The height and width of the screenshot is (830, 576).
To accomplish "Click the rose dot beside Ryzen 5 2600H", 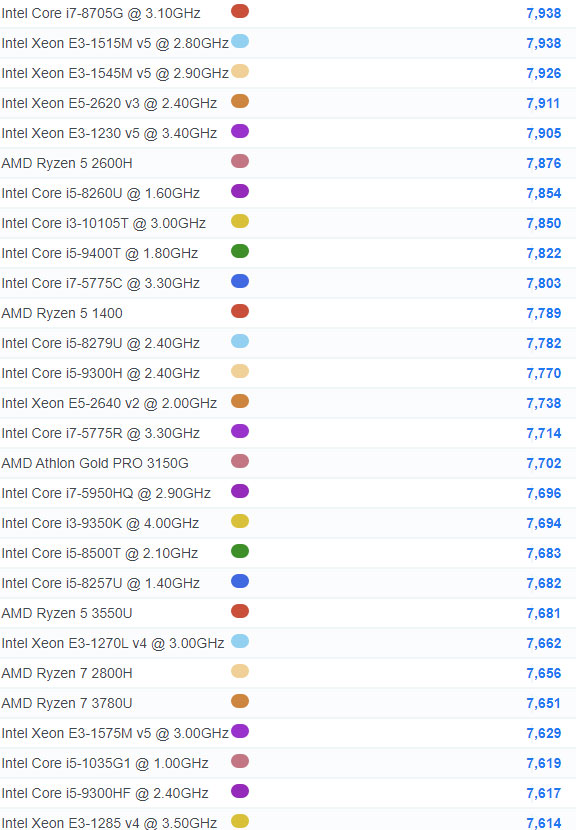I will coord(240,161).
